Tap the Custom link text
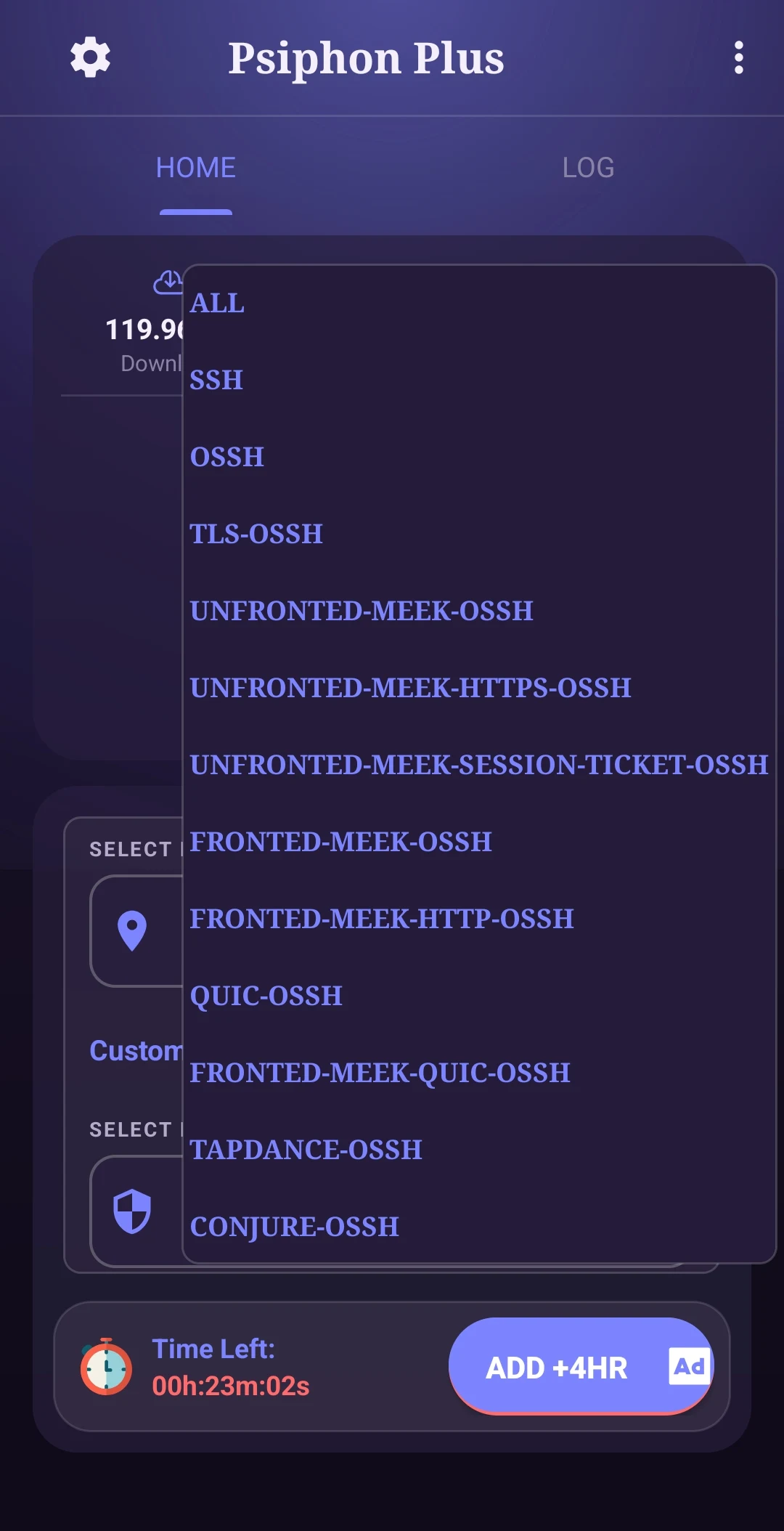 click(x=136, y=1051)
